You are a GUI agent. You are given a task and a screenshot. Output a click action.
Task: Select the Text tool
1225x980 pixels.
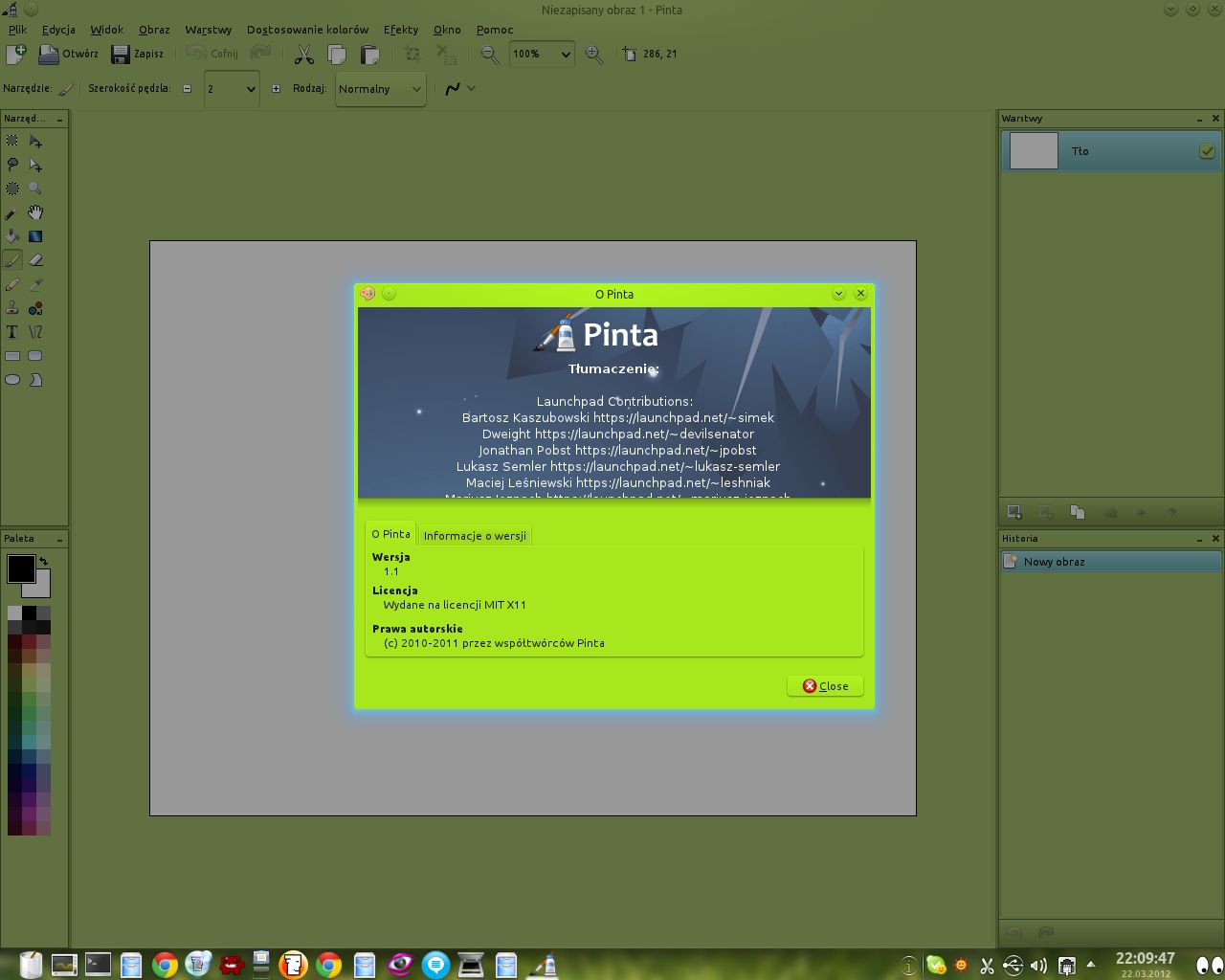12,332
